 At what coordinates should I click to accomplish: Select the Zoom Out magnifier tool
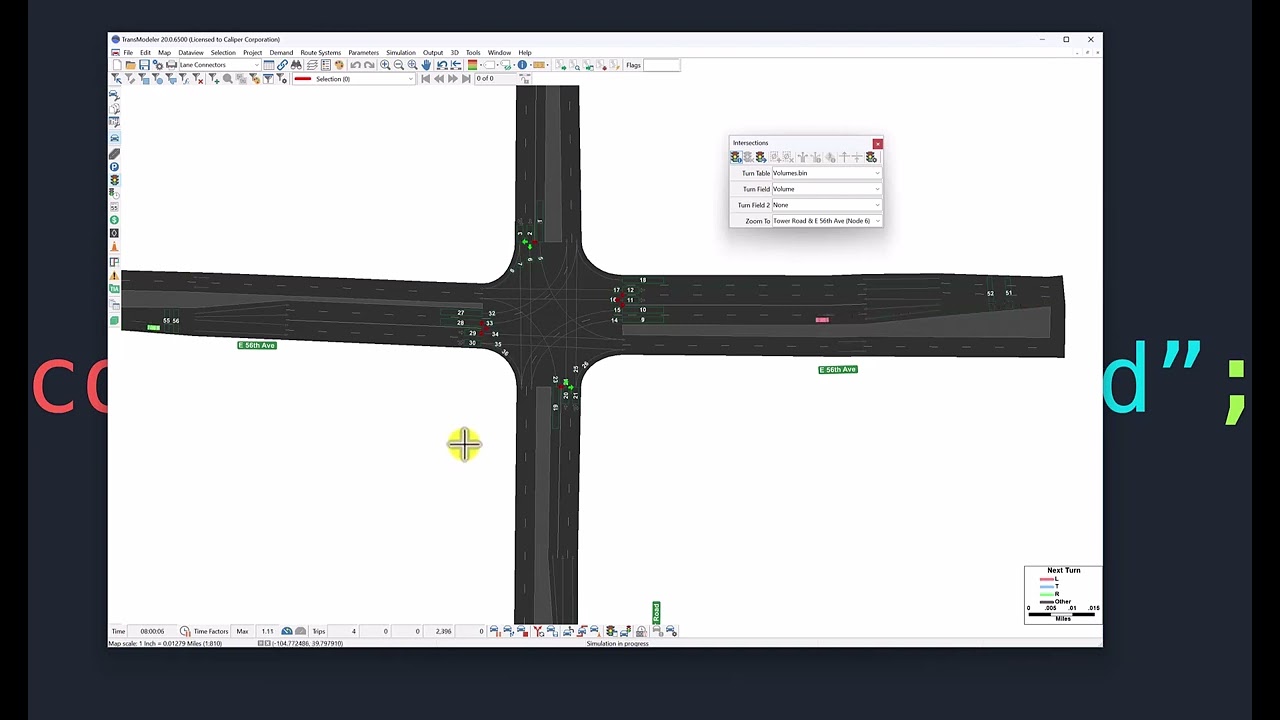click(399, 65)
